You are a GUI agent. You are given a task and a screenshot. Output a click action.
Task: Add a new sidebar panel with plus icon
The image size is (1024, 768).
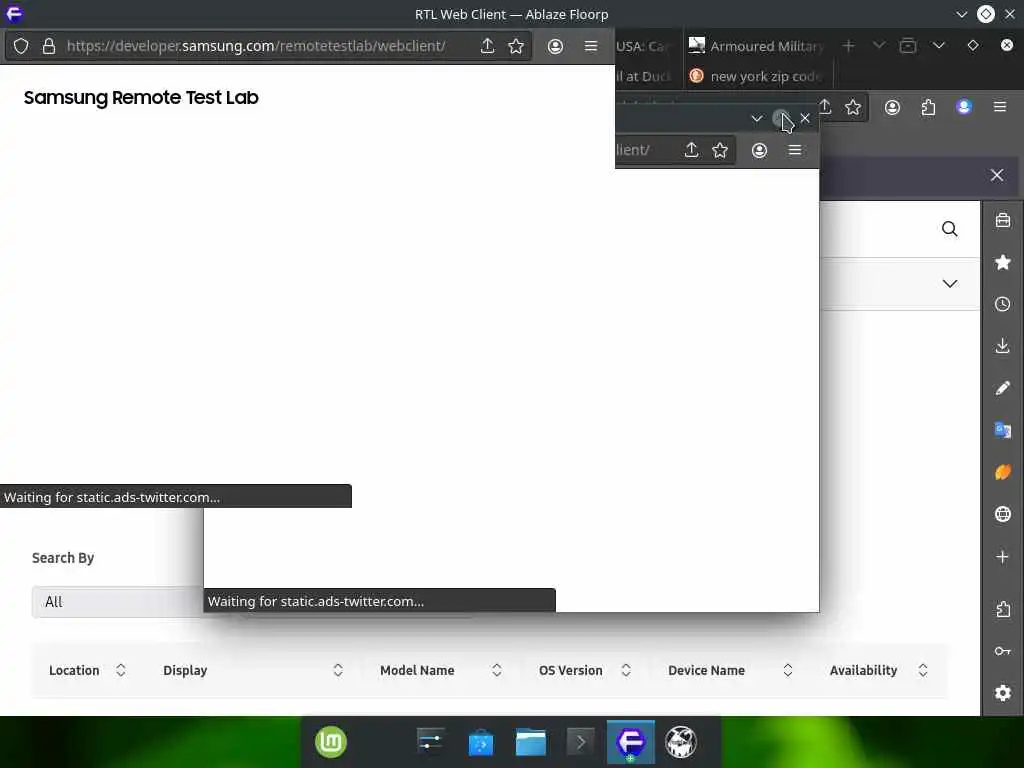tap(1002, 557)
